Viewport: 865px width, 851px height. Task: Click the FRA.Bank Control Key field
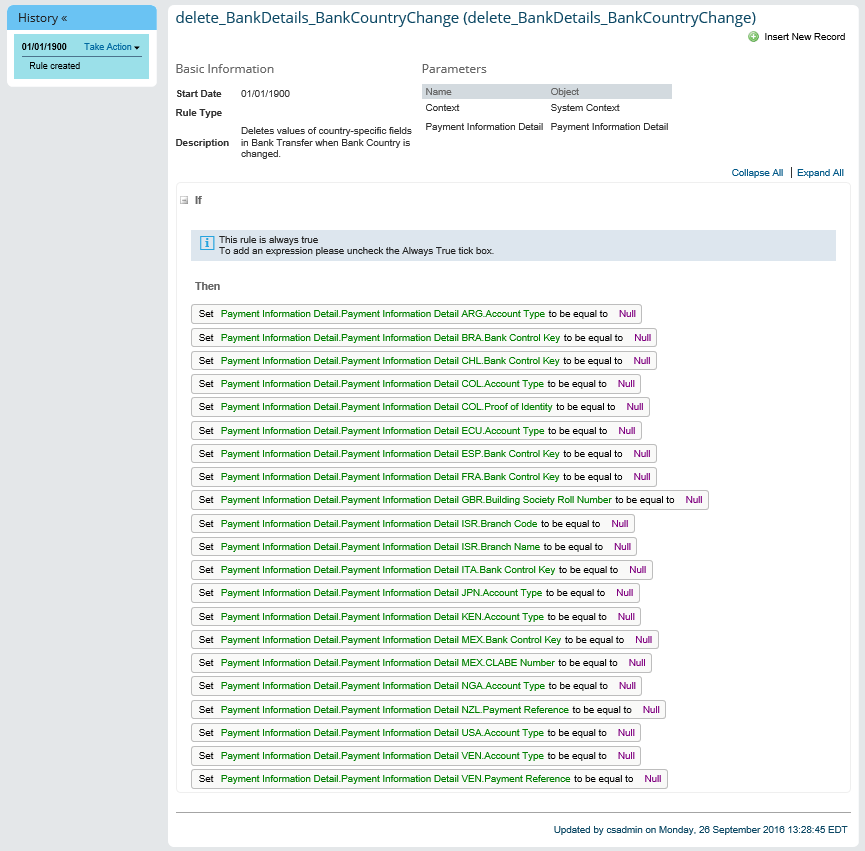(390, 477)
